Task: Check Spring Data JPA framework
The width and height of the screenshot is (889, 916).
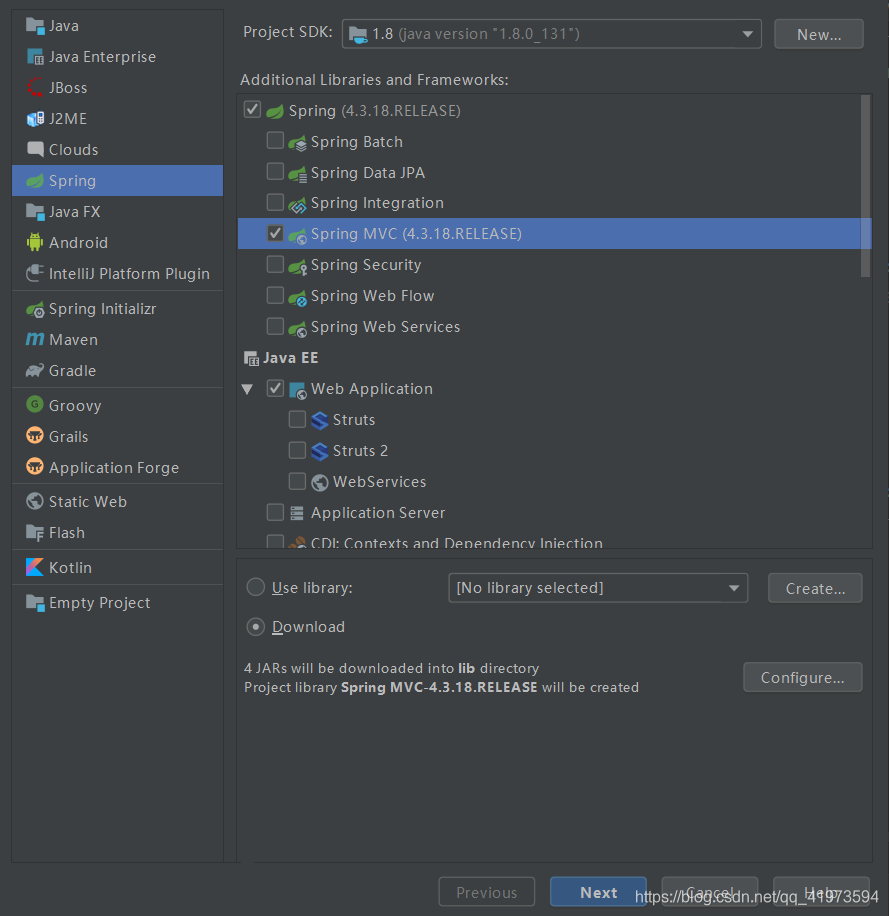Action: point(275,172)
